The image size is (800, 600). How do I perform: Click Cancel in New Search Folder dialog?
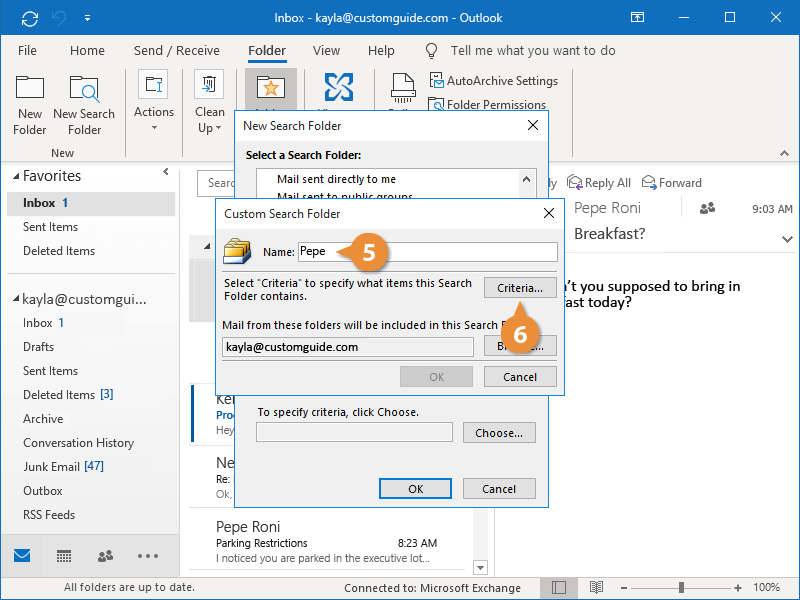[499, 489]
